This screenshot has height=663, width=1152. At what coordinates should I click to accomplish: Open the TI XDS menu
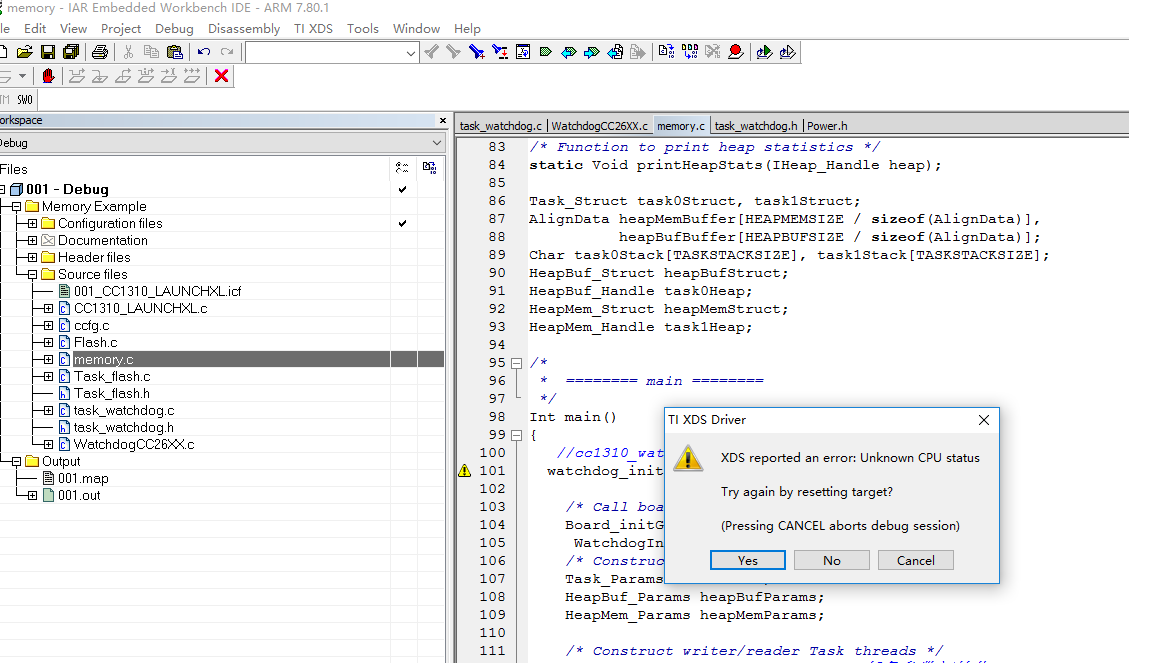[x=313, y=28]
